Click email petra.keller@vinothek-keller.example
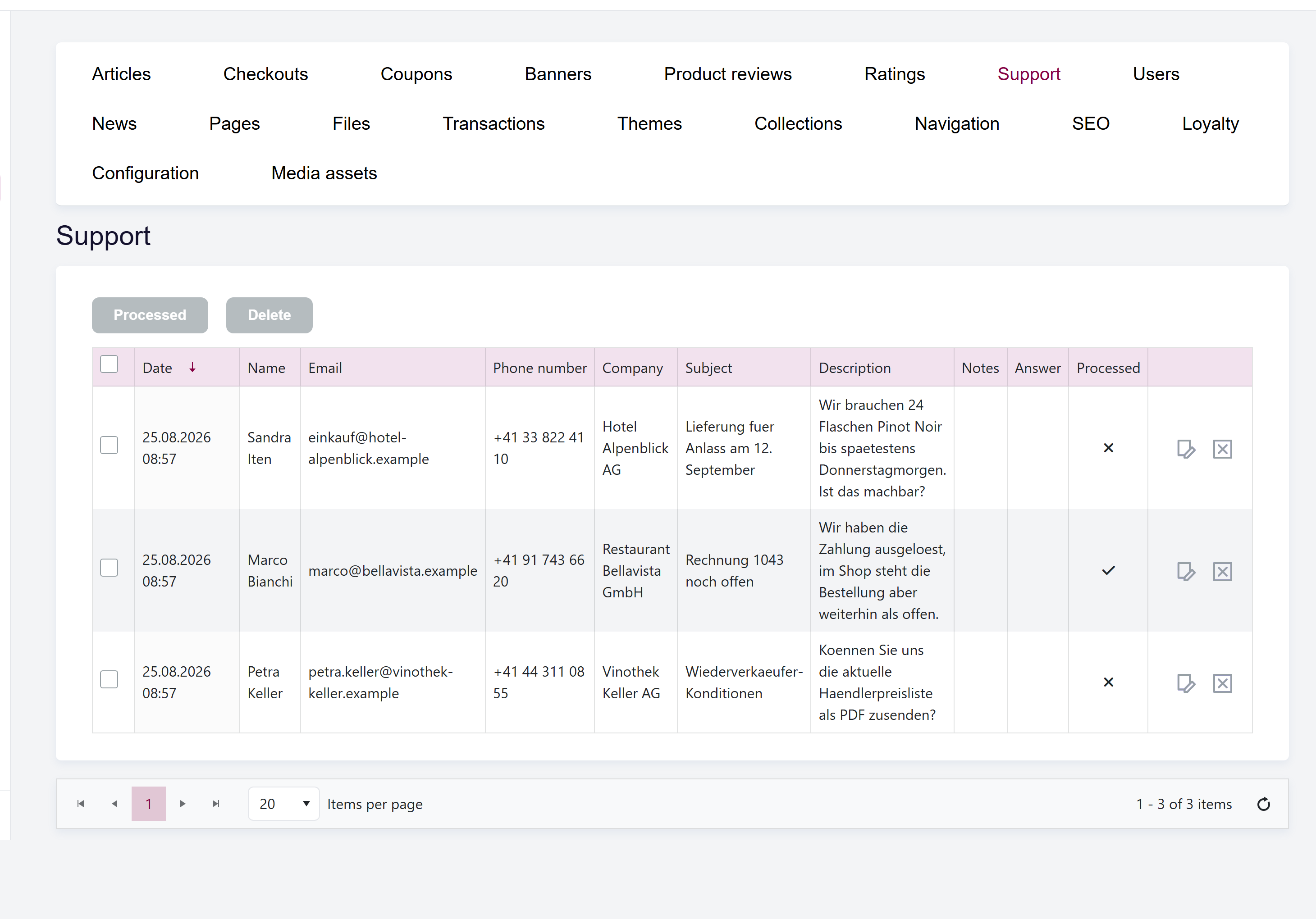This screenshot has width=1316, height=919. [380, 682]
